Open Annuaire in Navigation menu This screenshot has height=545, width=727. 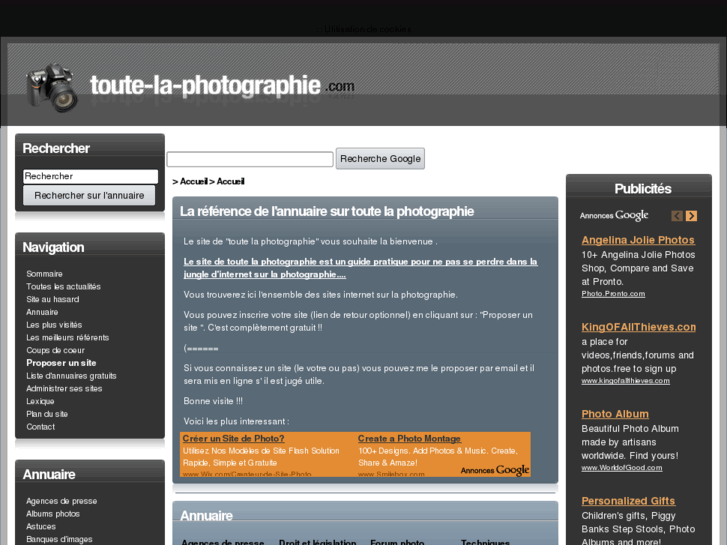(42, 312)
